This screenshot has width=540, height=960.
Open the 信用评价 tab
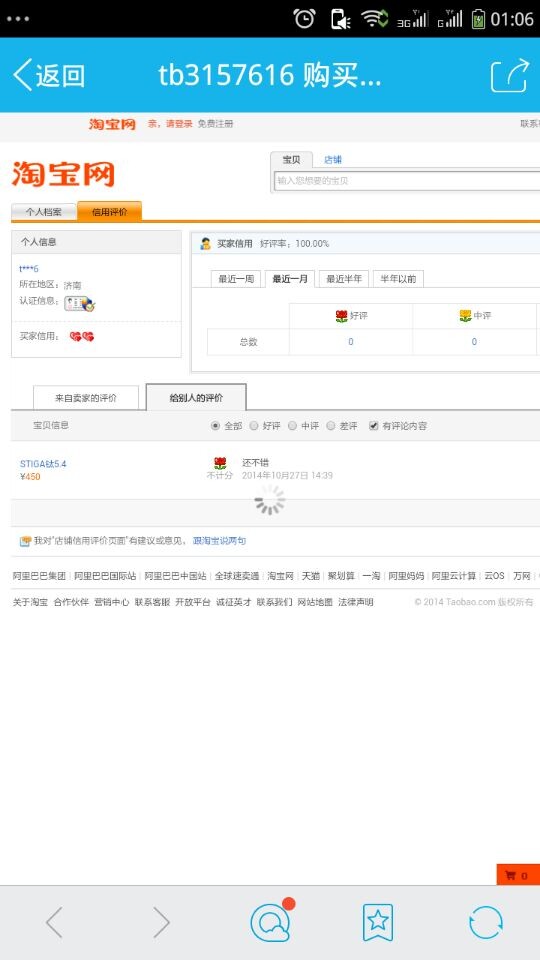110,211
